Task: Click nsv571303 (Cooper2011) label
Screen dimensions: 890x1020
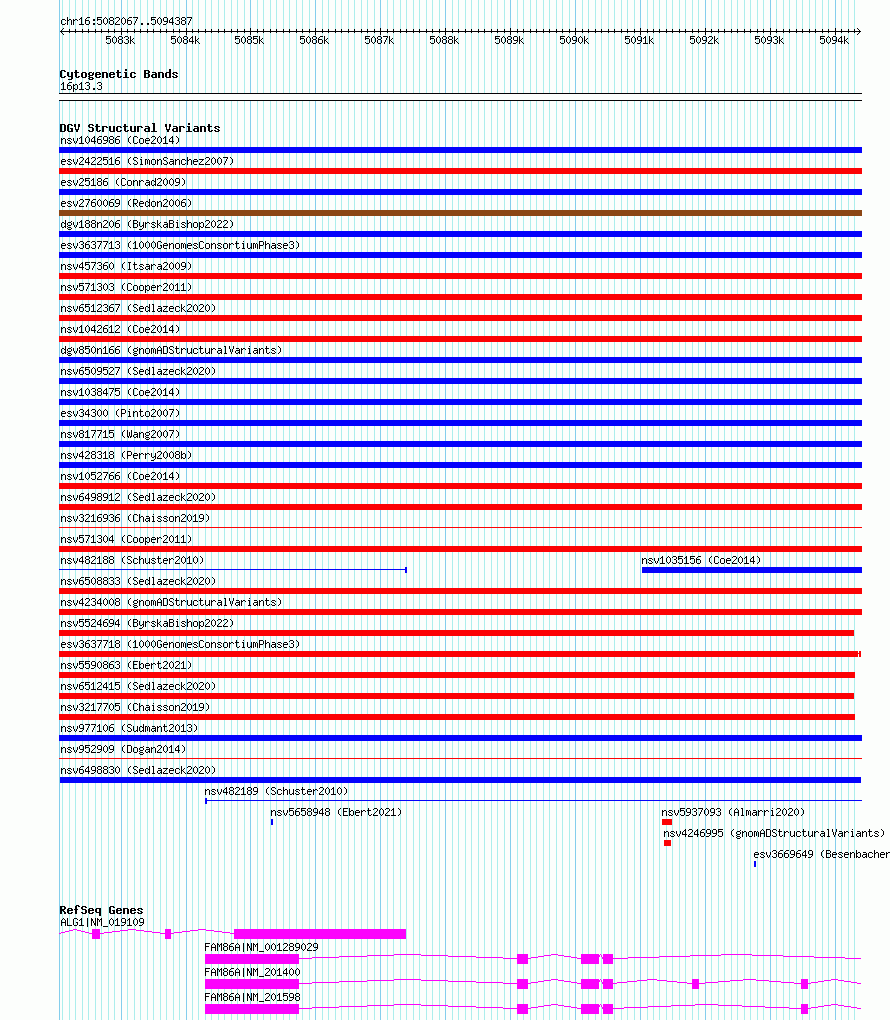Action: [126, 287]
